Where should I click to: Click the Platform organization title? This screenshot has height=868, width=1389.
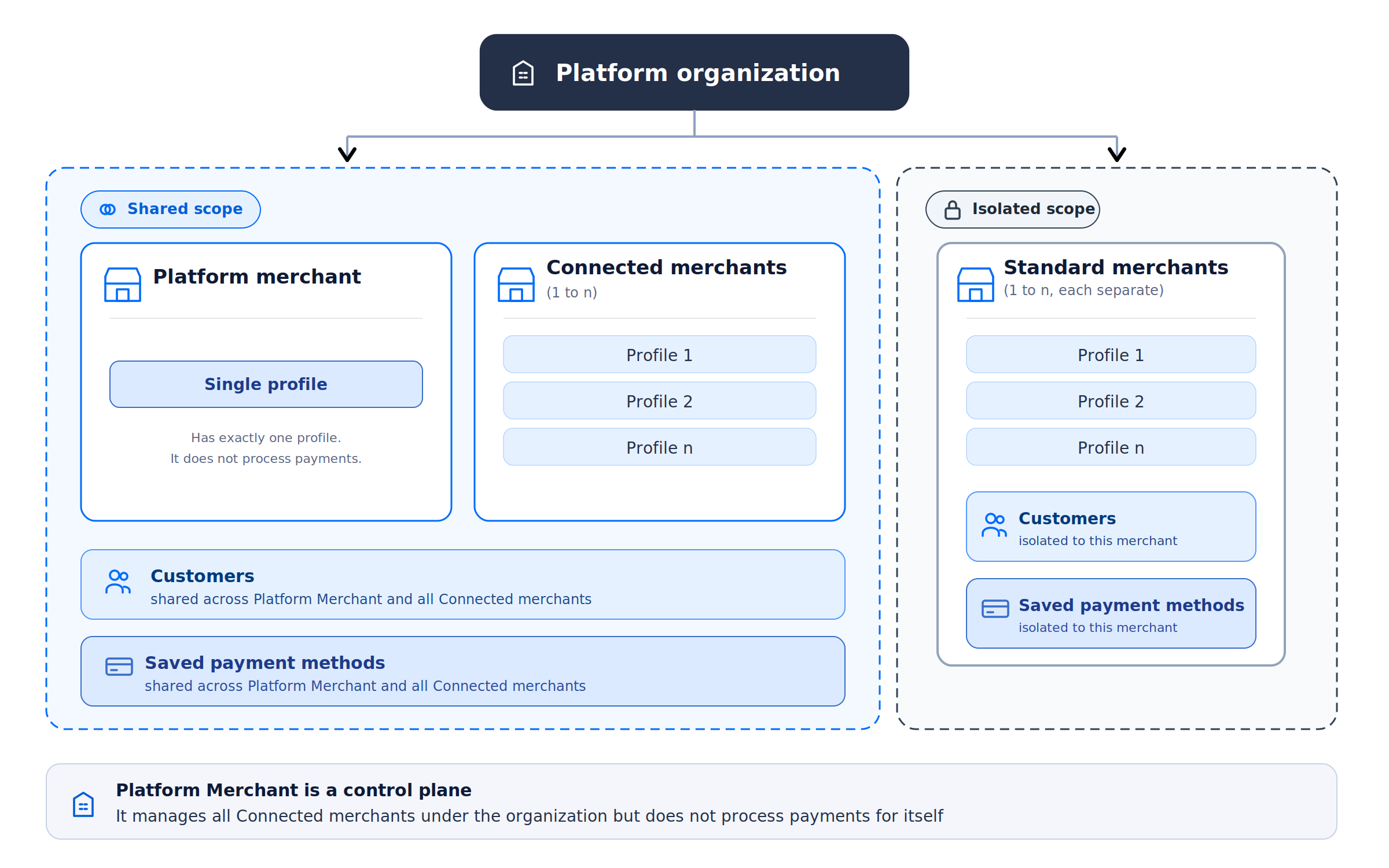click(698, 73)
